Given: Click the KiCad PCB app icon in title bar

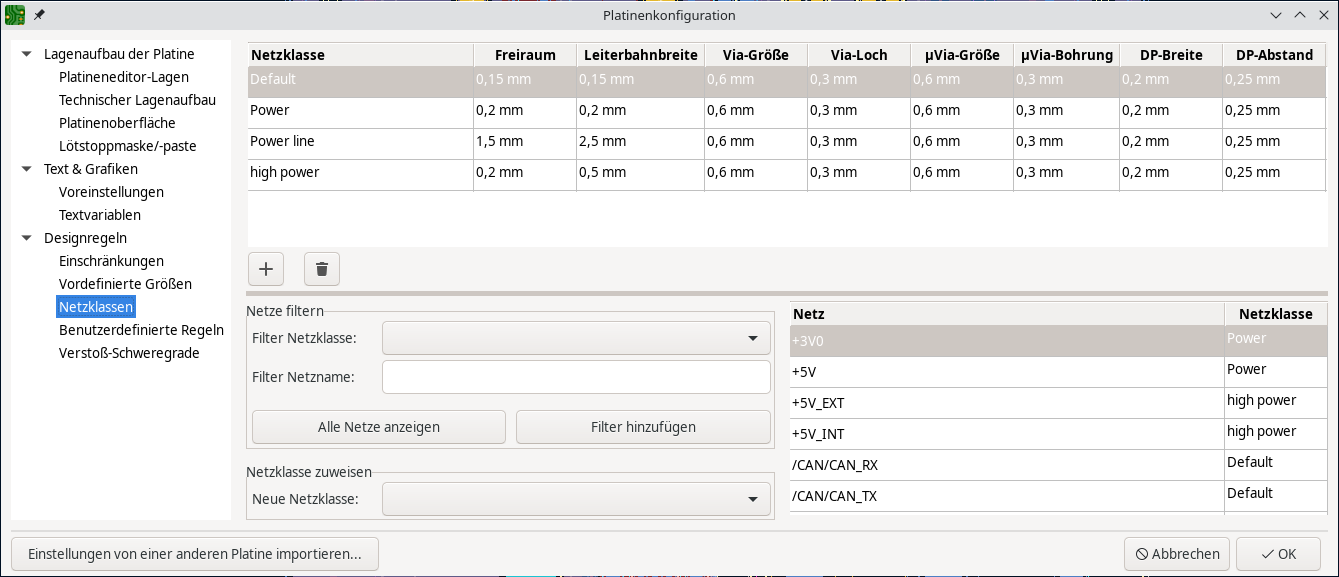Looking at the screenshot, I should click(x=15, y=15).
